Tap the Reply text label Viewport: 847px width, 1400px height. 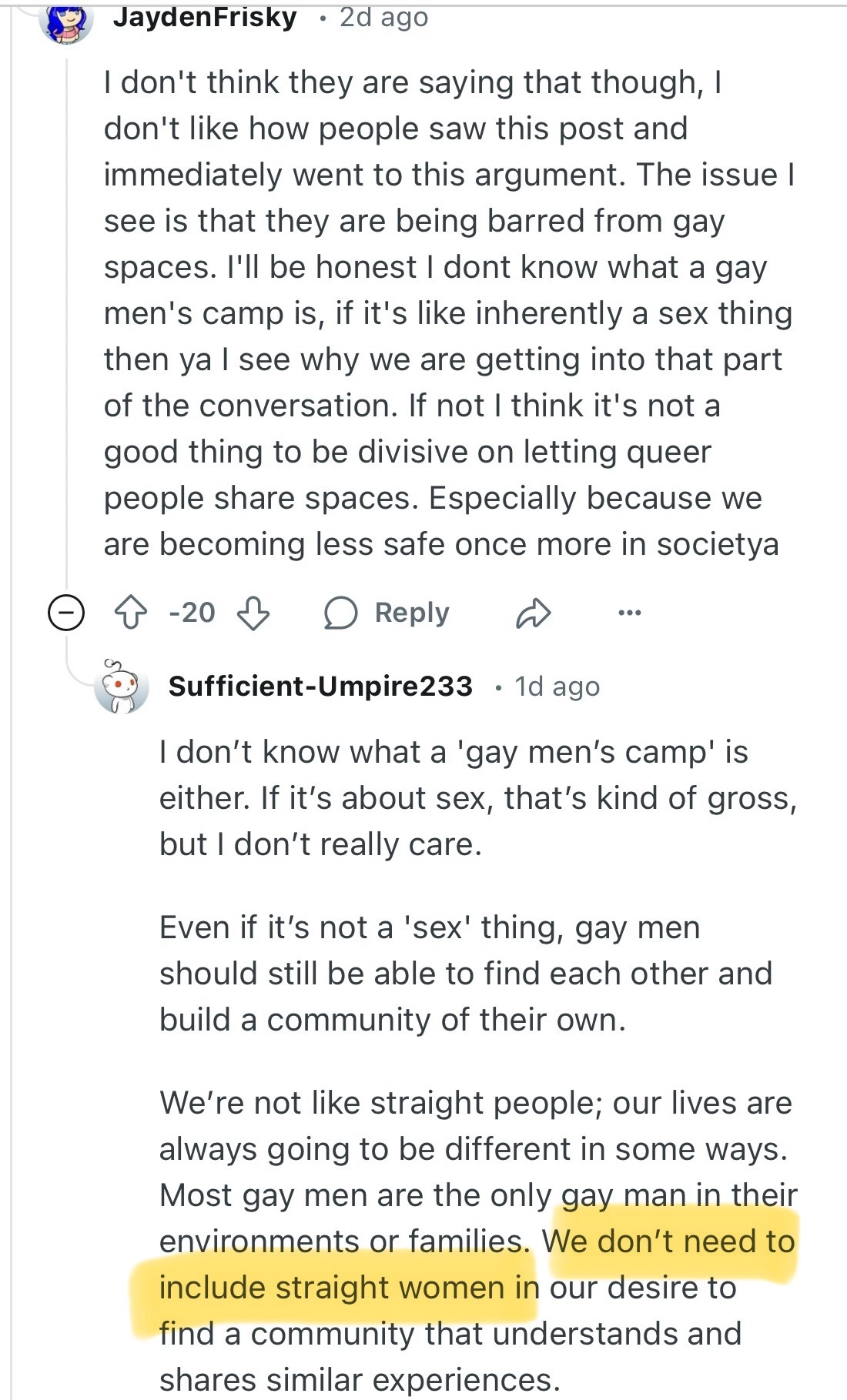click(412, 613)
